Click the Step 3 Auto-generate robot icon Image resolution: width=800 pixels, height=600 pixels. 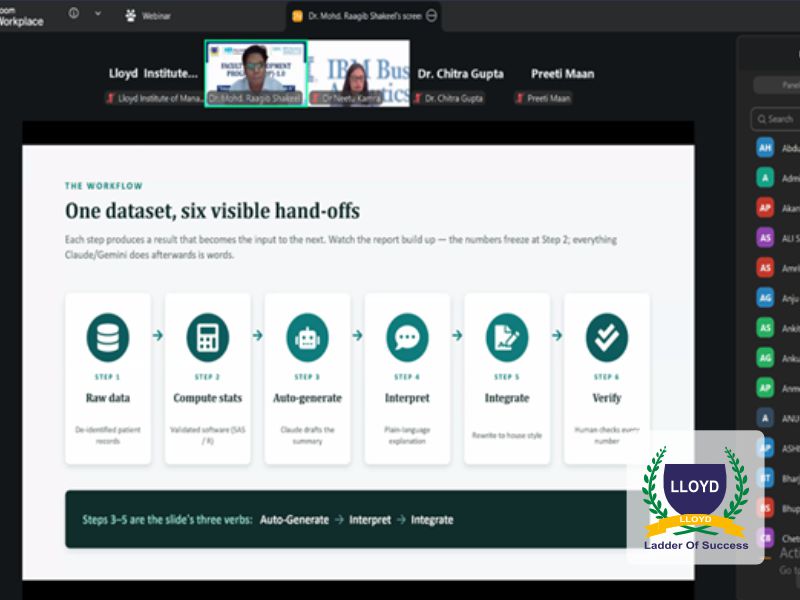(x=307, y=337)
